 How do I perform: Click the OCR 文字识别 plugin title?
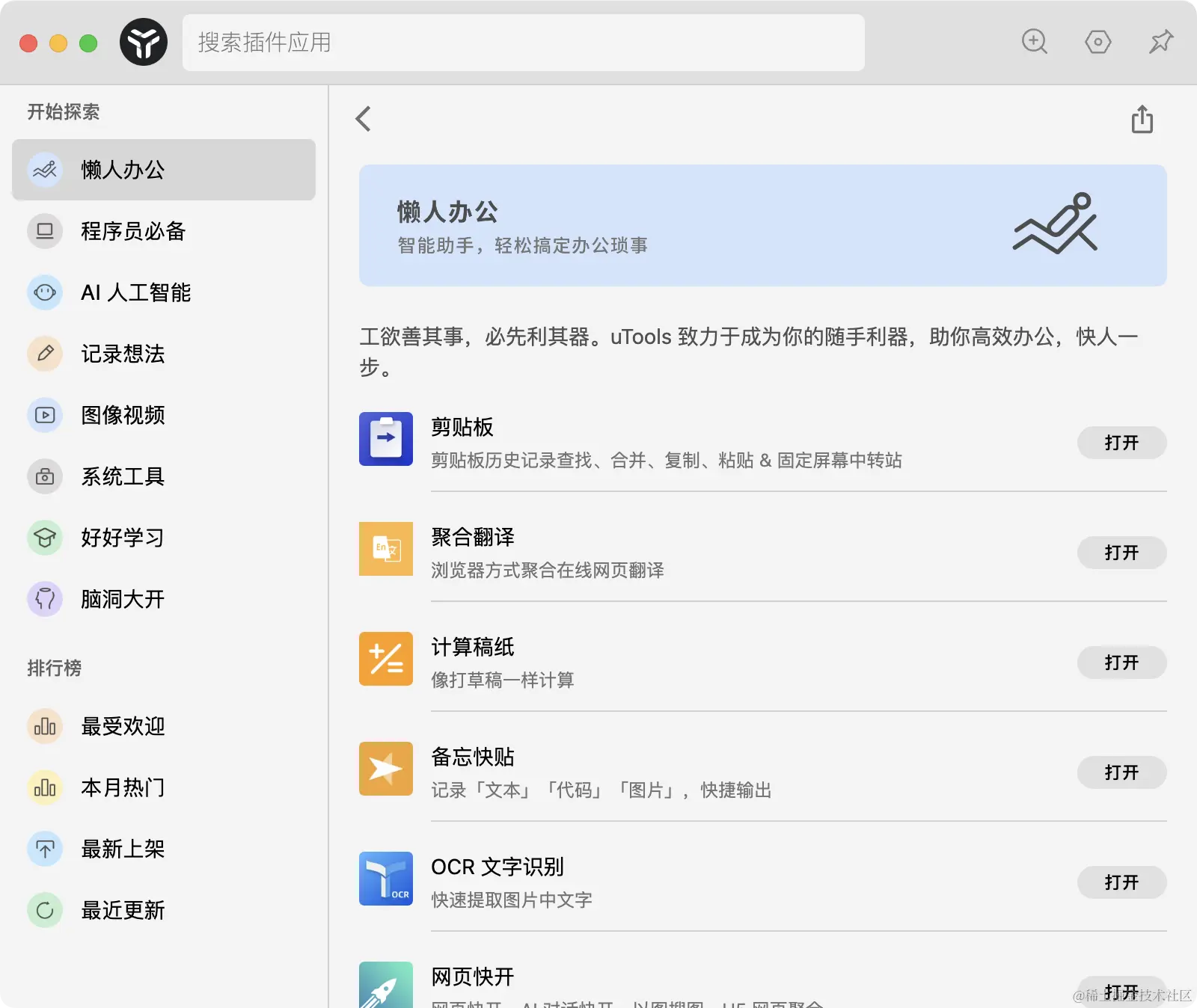pyautogui.click(x=498, y=867)
